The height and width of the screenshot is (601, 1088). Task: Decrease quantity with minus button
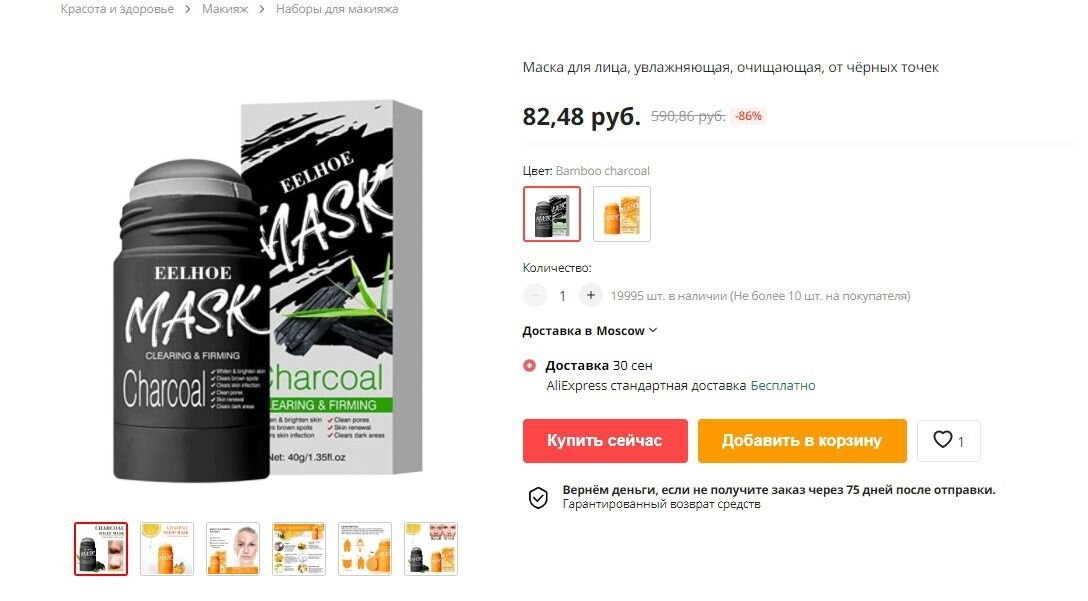click(535, 296)
